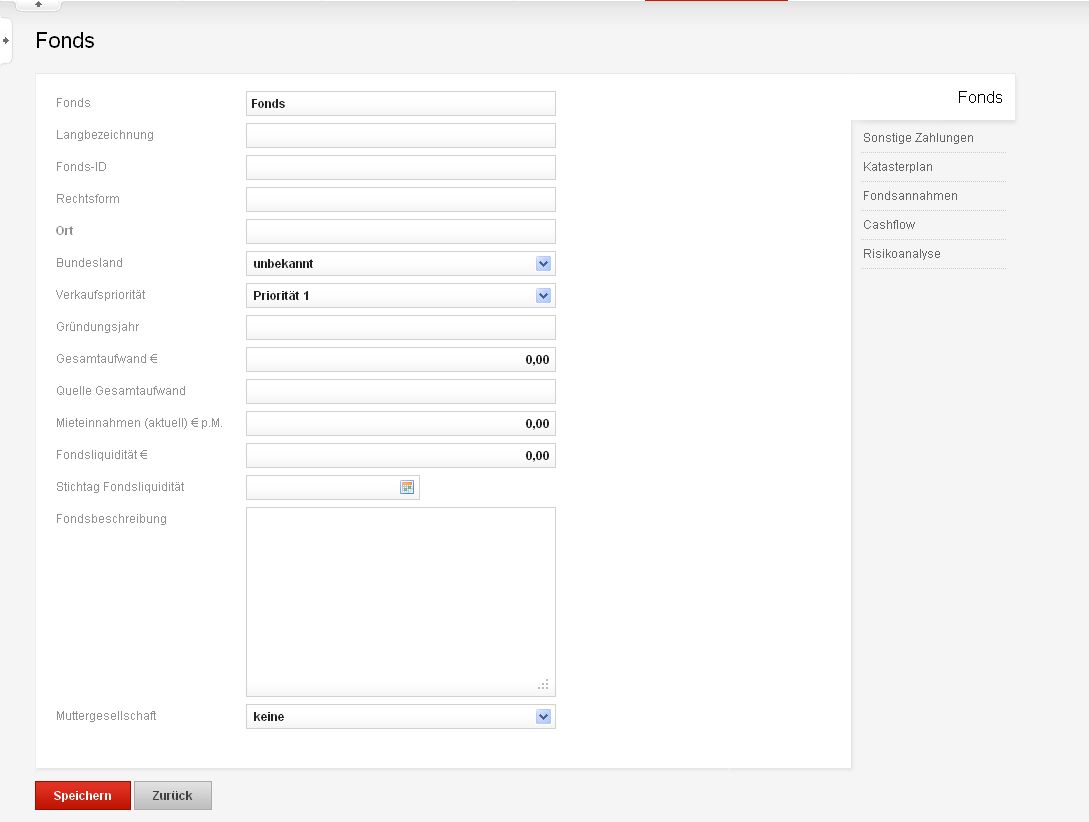Image resolution: width=1089 pixels, height=822 pixels.
Task: Open the Stichtag Fondsliquidität calendar picker icon
Action: (x=407, y=487)
